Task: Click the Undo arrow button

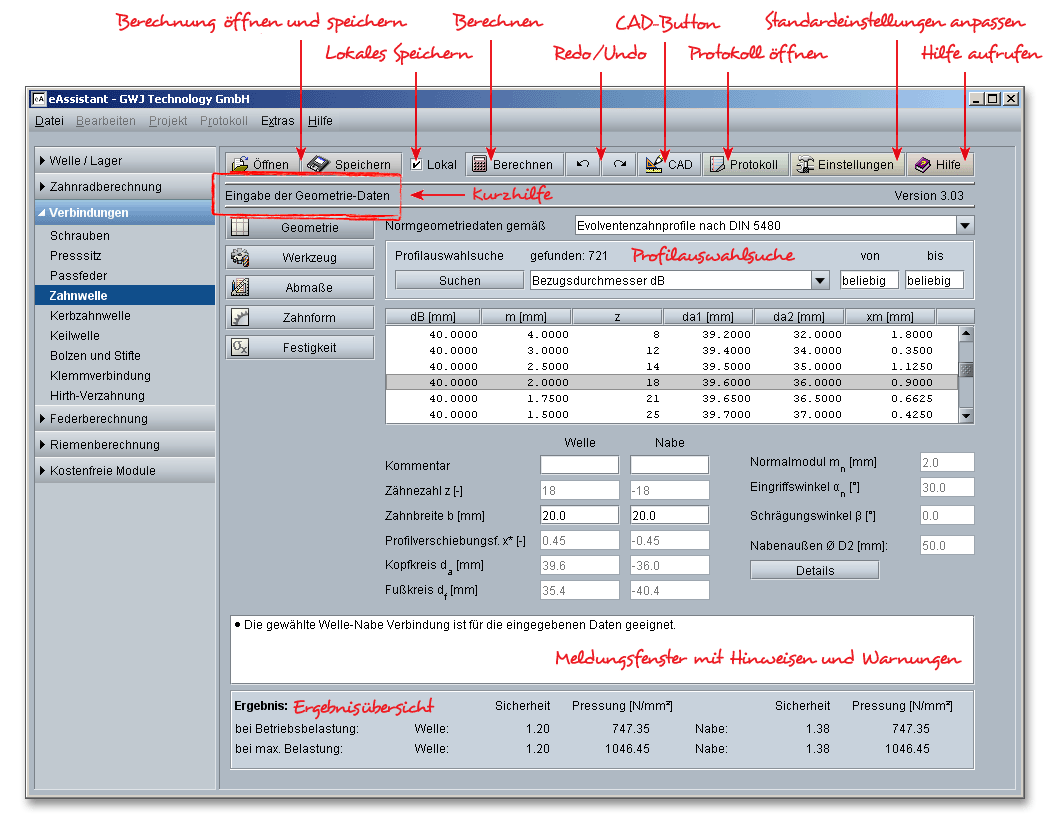Action: click(583, 164)
